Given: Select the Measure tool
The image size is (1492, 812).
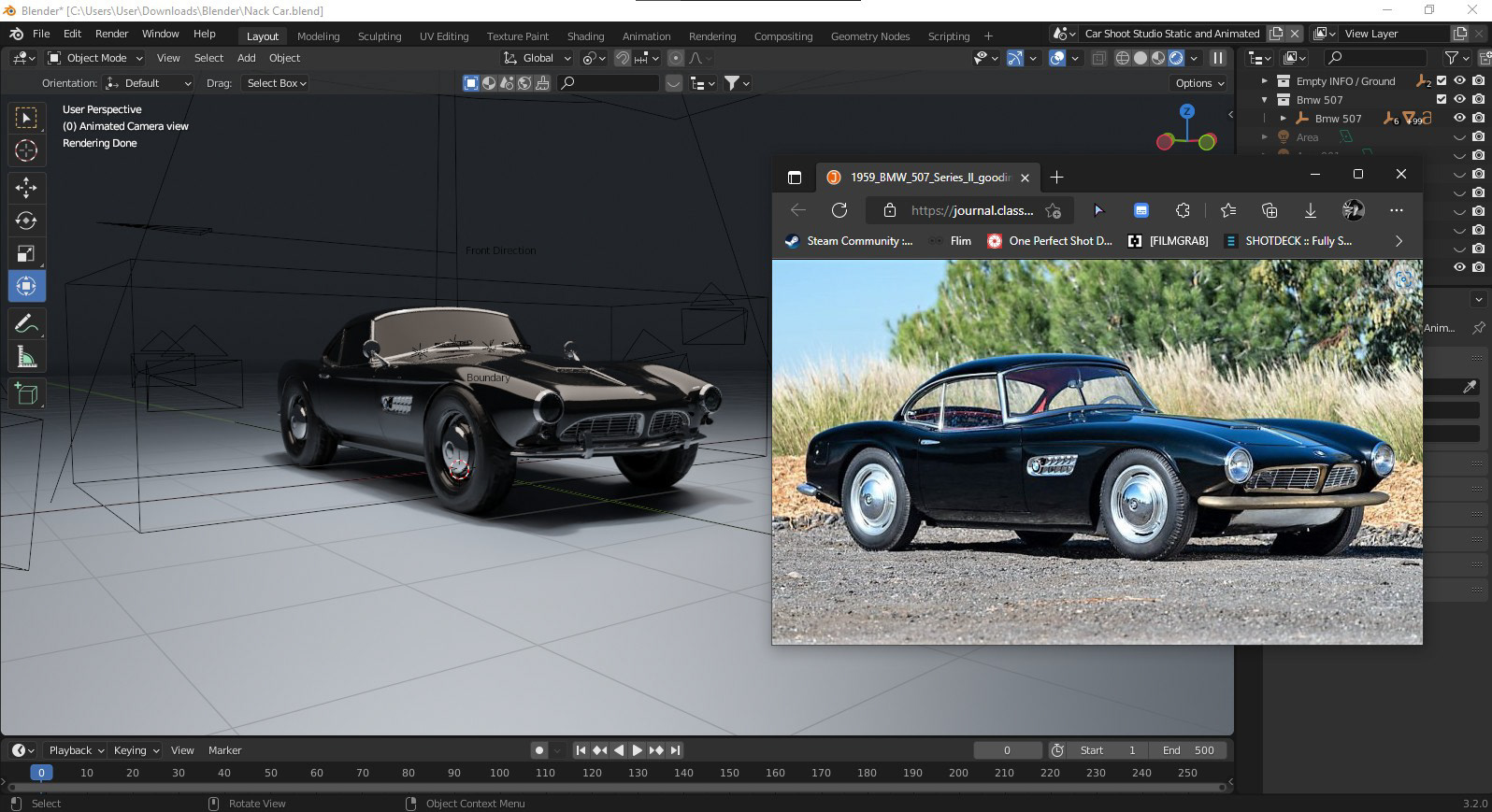Looking at the screenshot, I should [26, 357].
